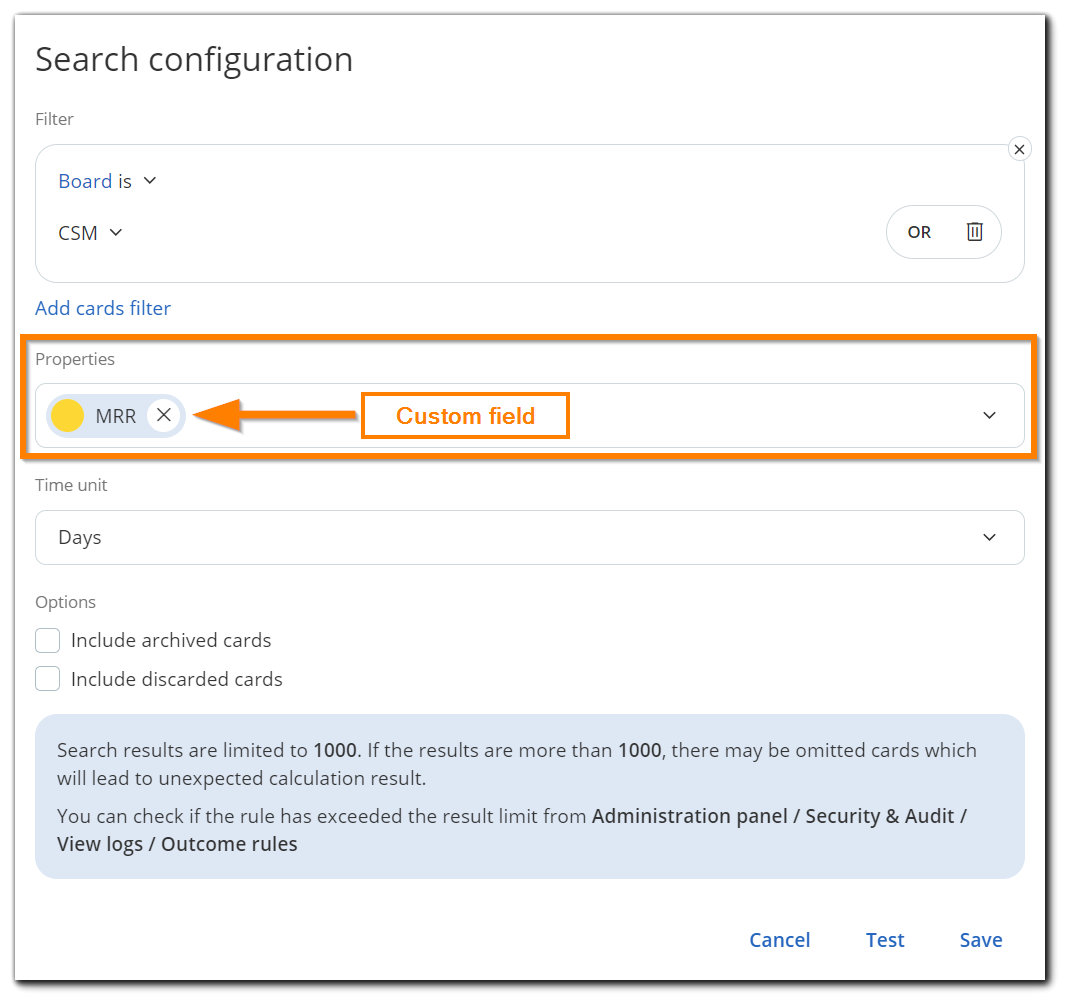The height and width of the screenshot is (1007, 1072).
Task: Click 'View logs / Outcome rules' text
Action: pyautogui.click(x=177, y=844)
